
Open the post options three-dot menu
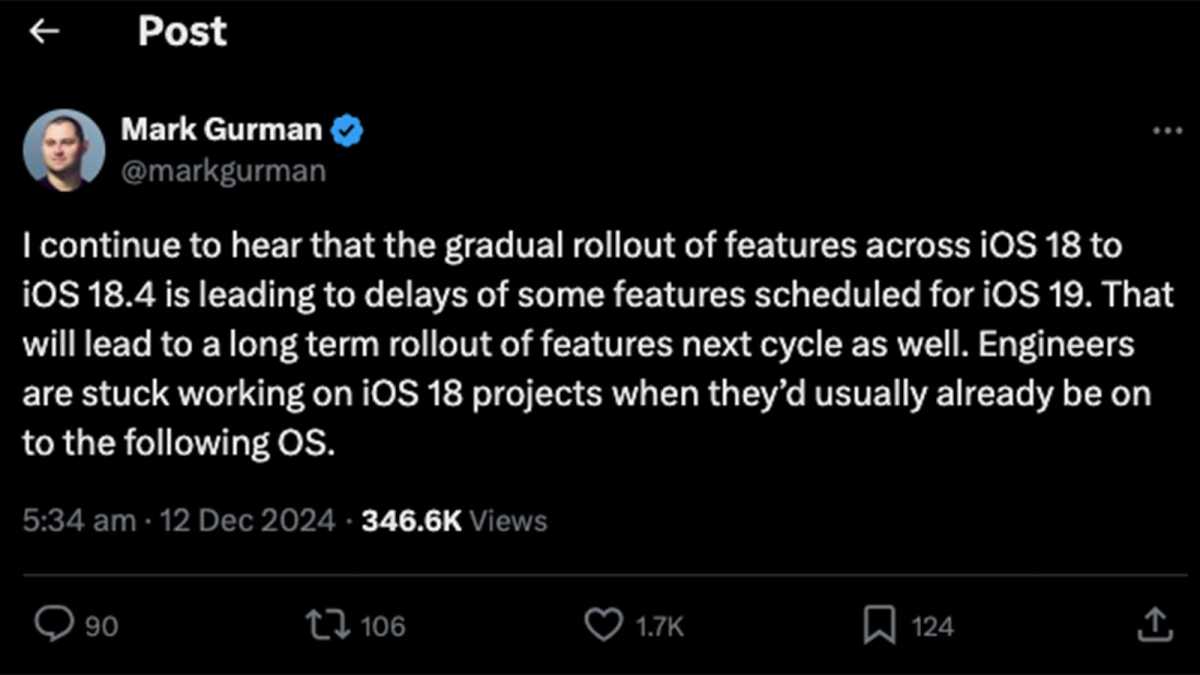(1164, 128)
